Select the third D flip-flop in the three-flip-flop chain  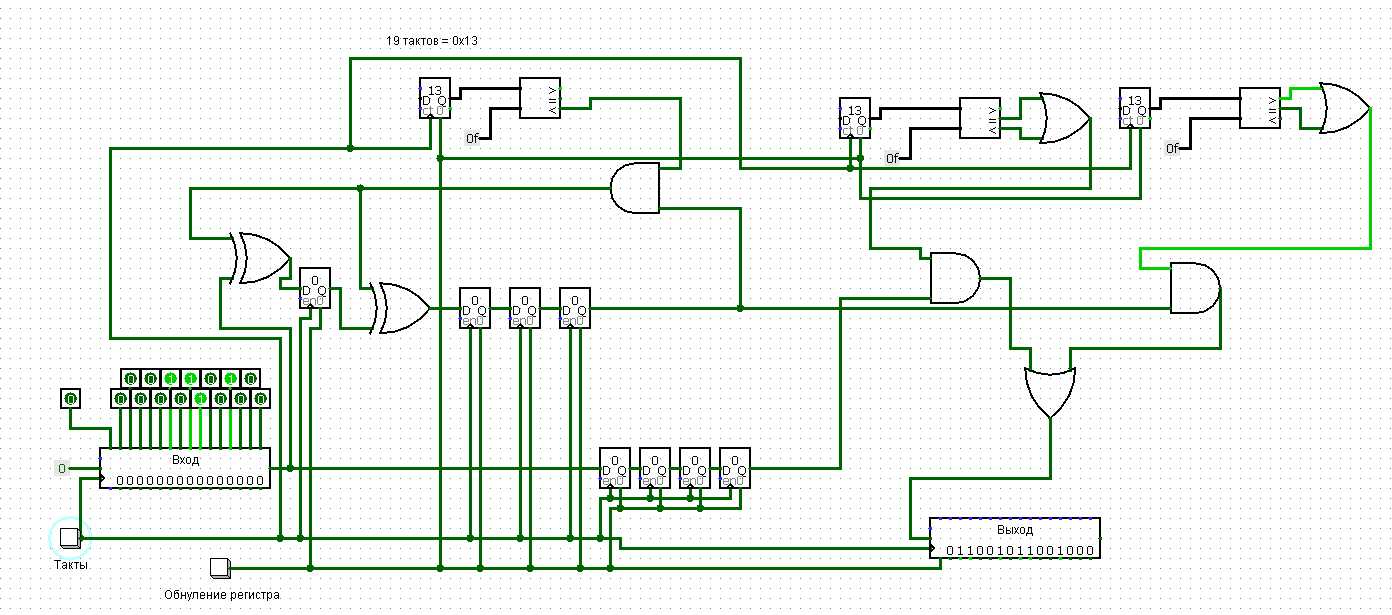(575, 308)
